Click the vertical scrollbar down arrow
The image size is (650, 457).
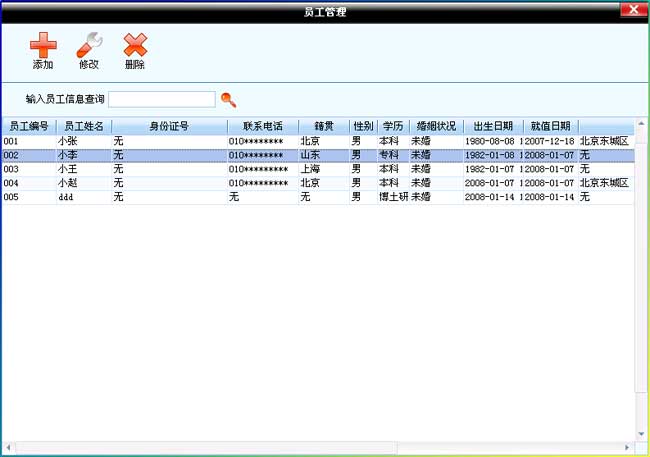(641, 434)
